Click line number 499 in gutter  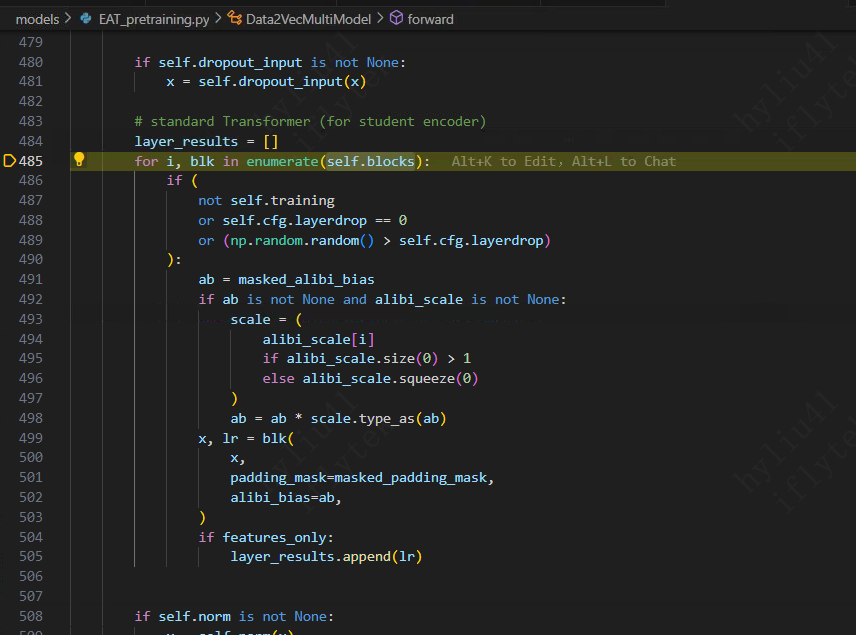pos(31,438)
